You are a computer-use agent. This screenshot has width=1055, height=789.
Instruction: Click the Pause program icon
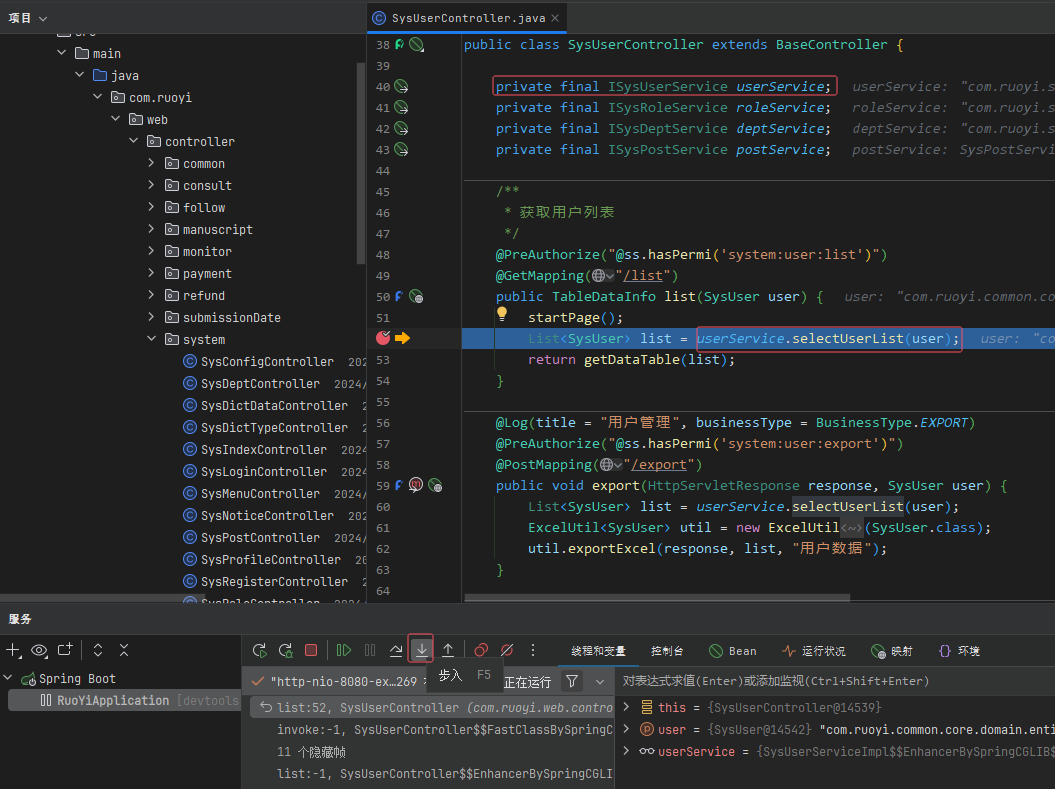click(370, 650)
